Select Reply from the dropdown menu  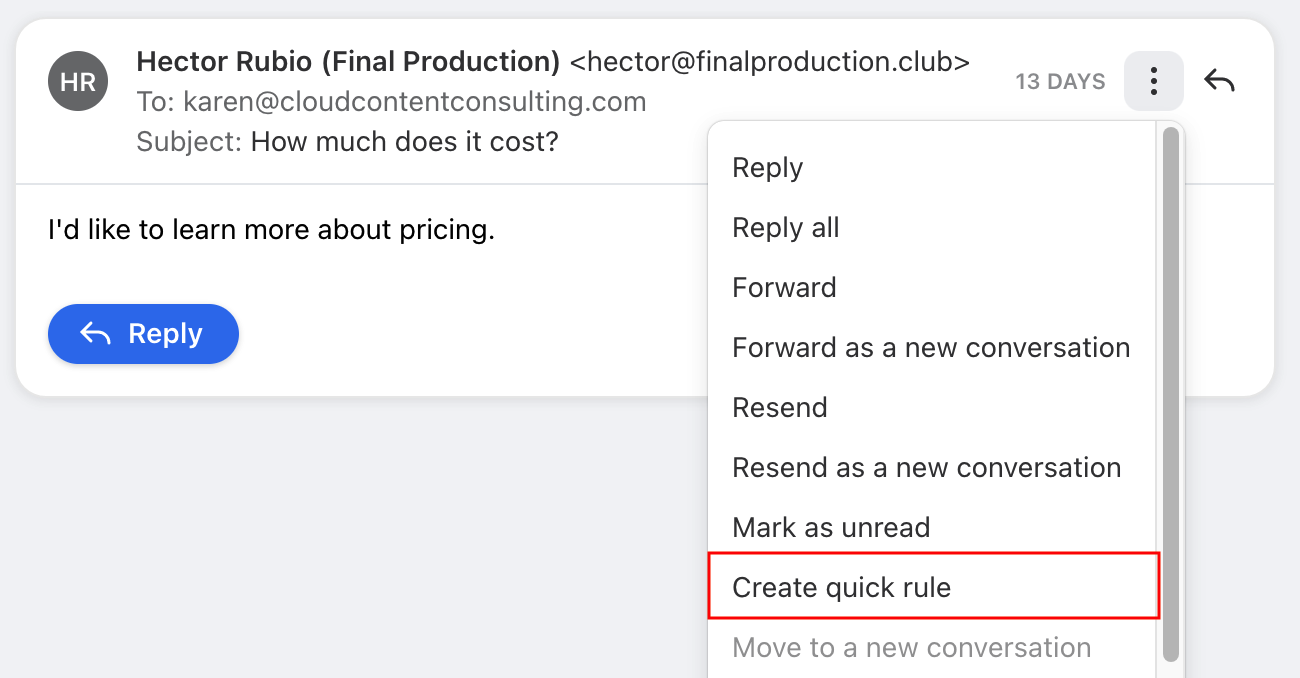pyautogui.click(x=932, y=168)
